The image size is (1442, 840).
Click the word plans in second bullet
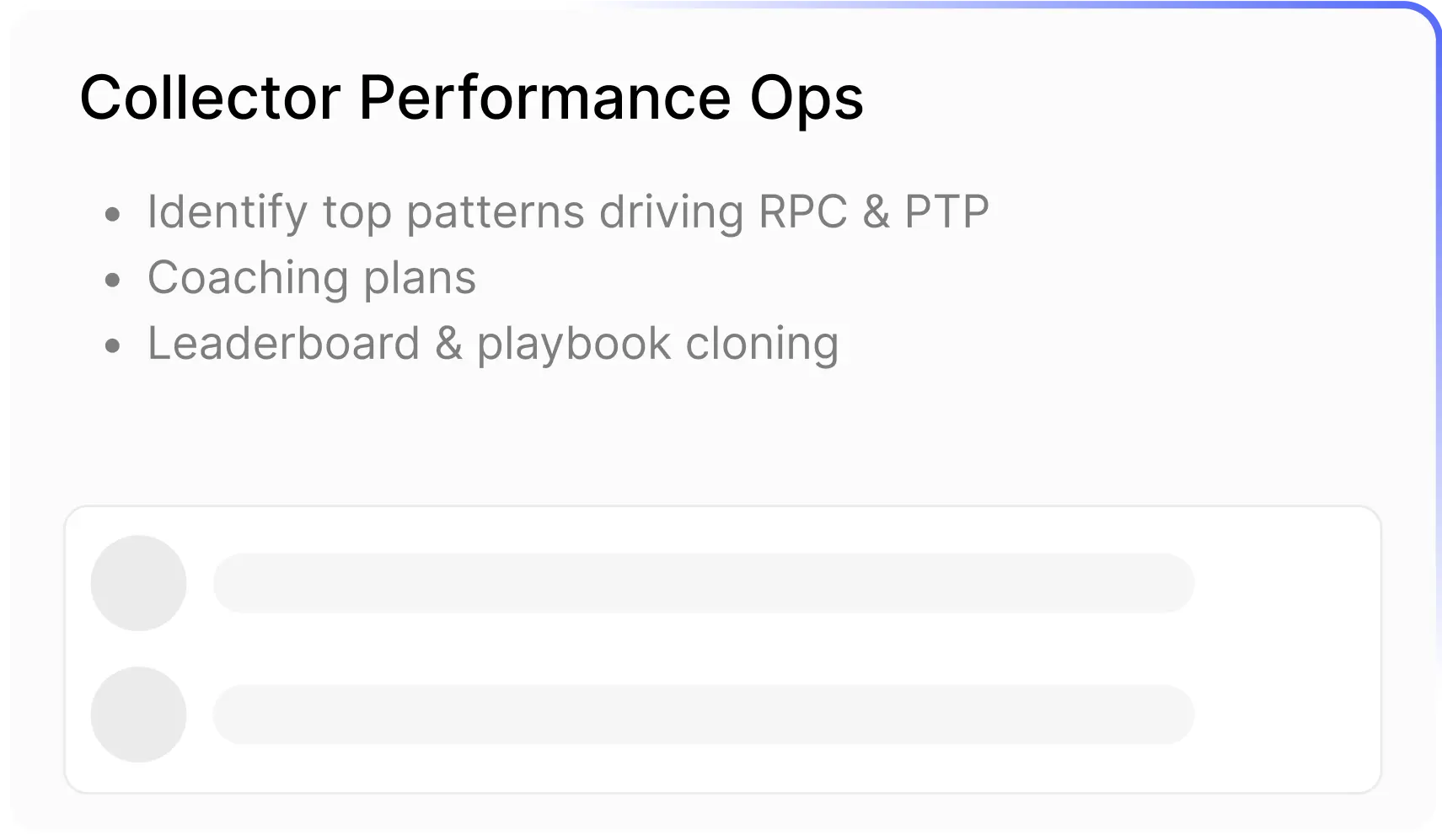pos(419,277)
